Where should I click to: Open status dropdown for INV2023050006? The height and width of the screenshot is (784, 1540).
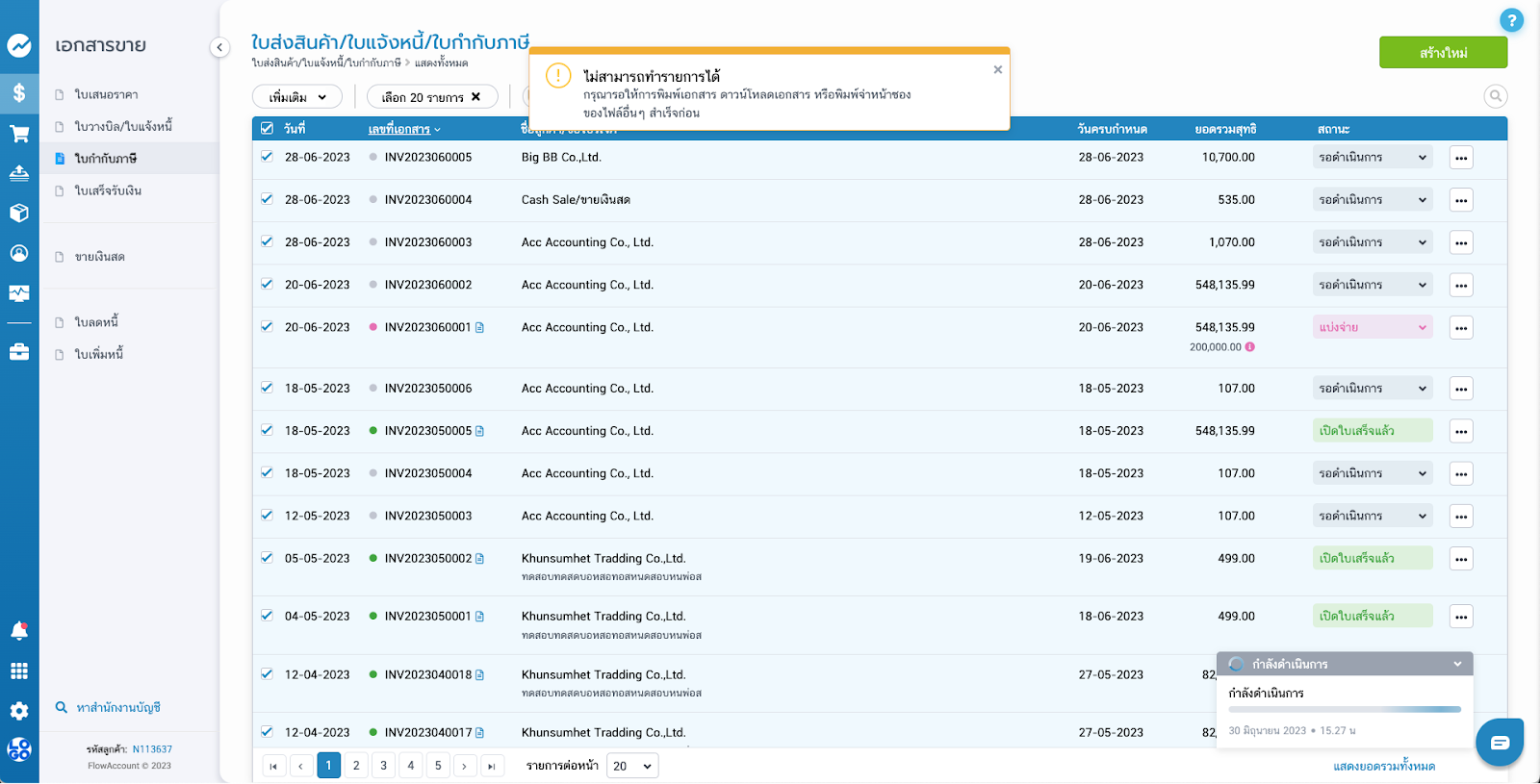[1373, 389]
